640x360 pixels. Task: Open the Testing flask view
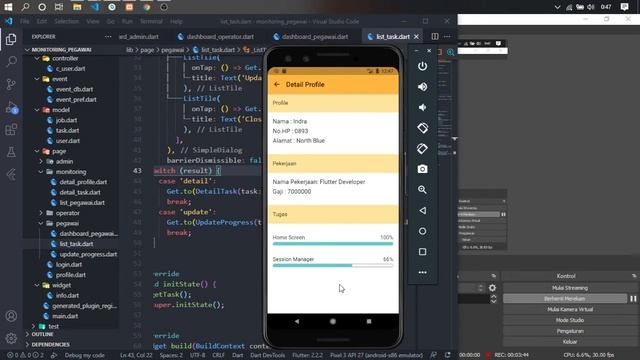11,152
